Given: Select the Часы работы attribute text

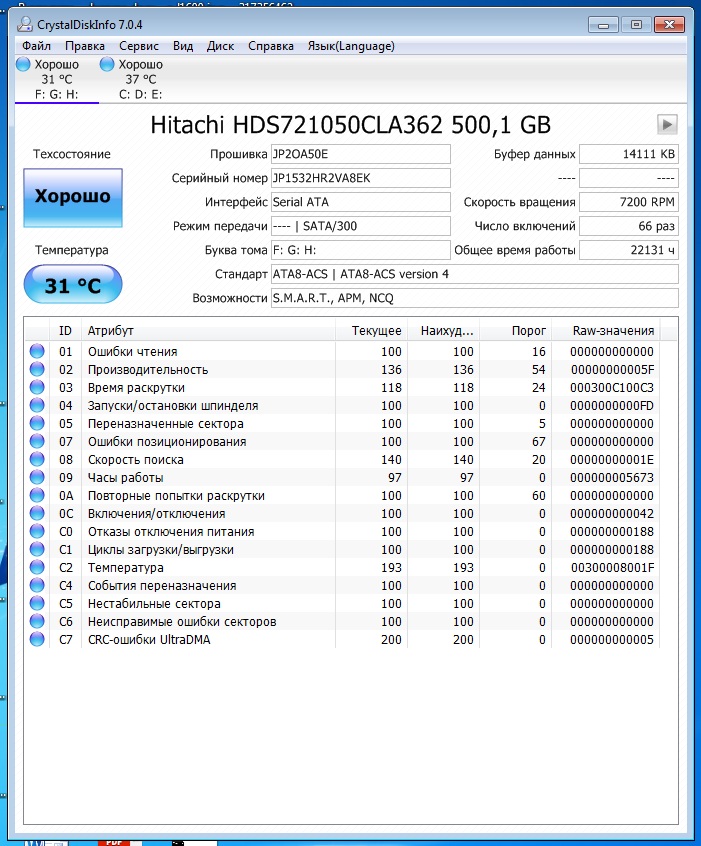Looking at the screenshot, I should [126, 478].
